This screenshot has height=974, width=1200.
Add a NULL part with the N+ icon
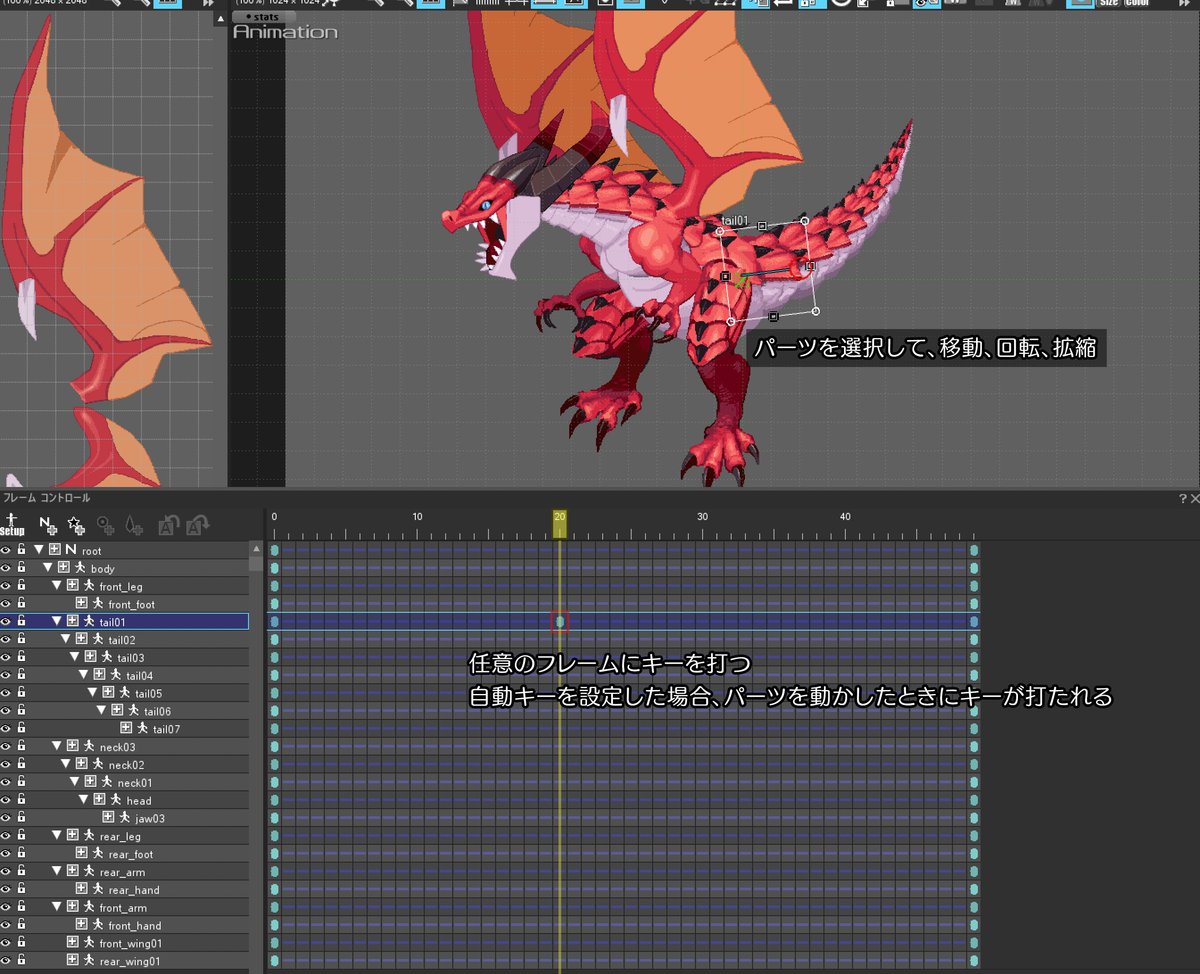point(47,524)
